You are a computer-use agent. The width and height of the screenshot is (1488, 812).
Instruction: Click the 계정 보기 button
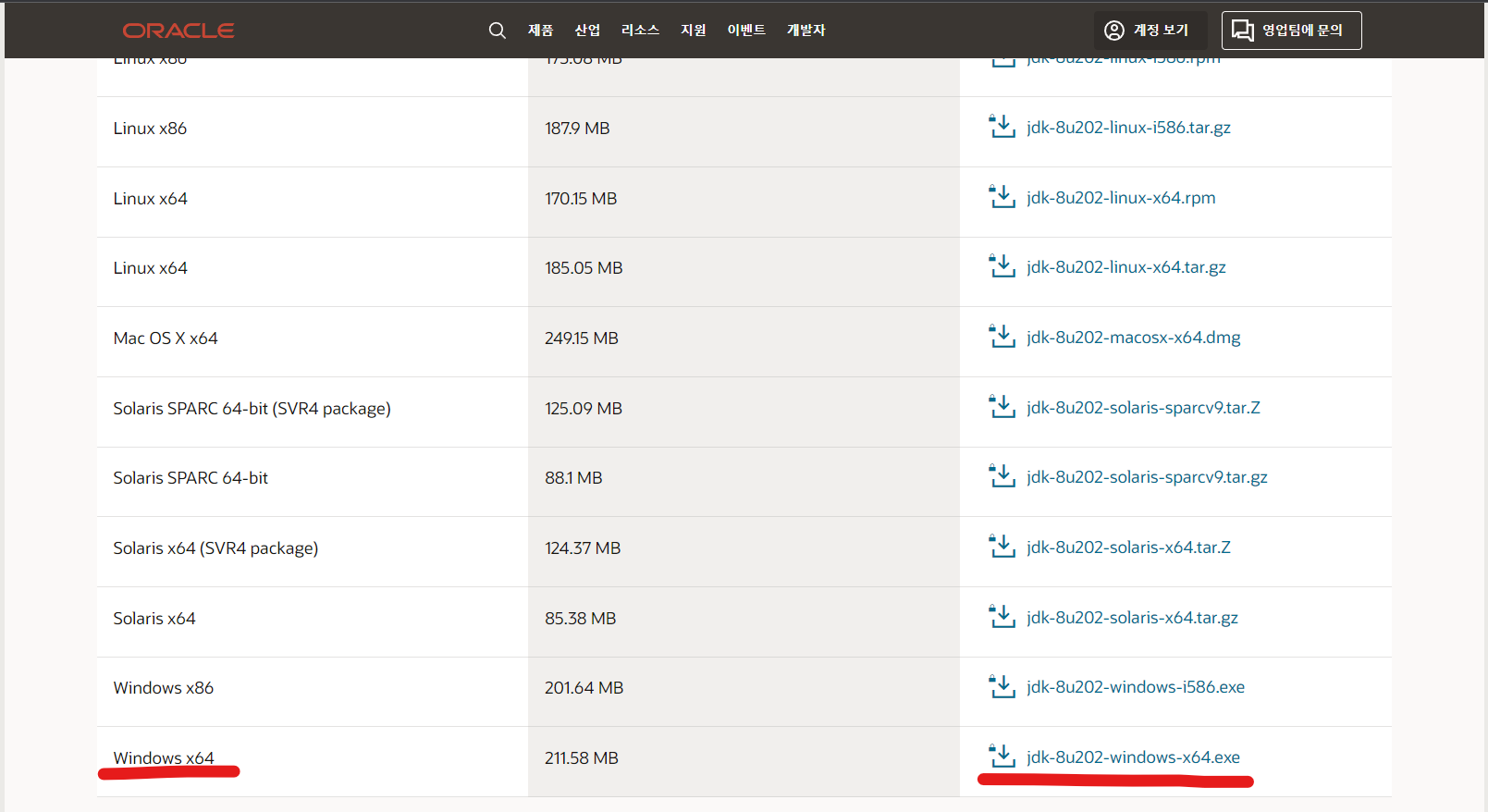(x=1150, y=31)
